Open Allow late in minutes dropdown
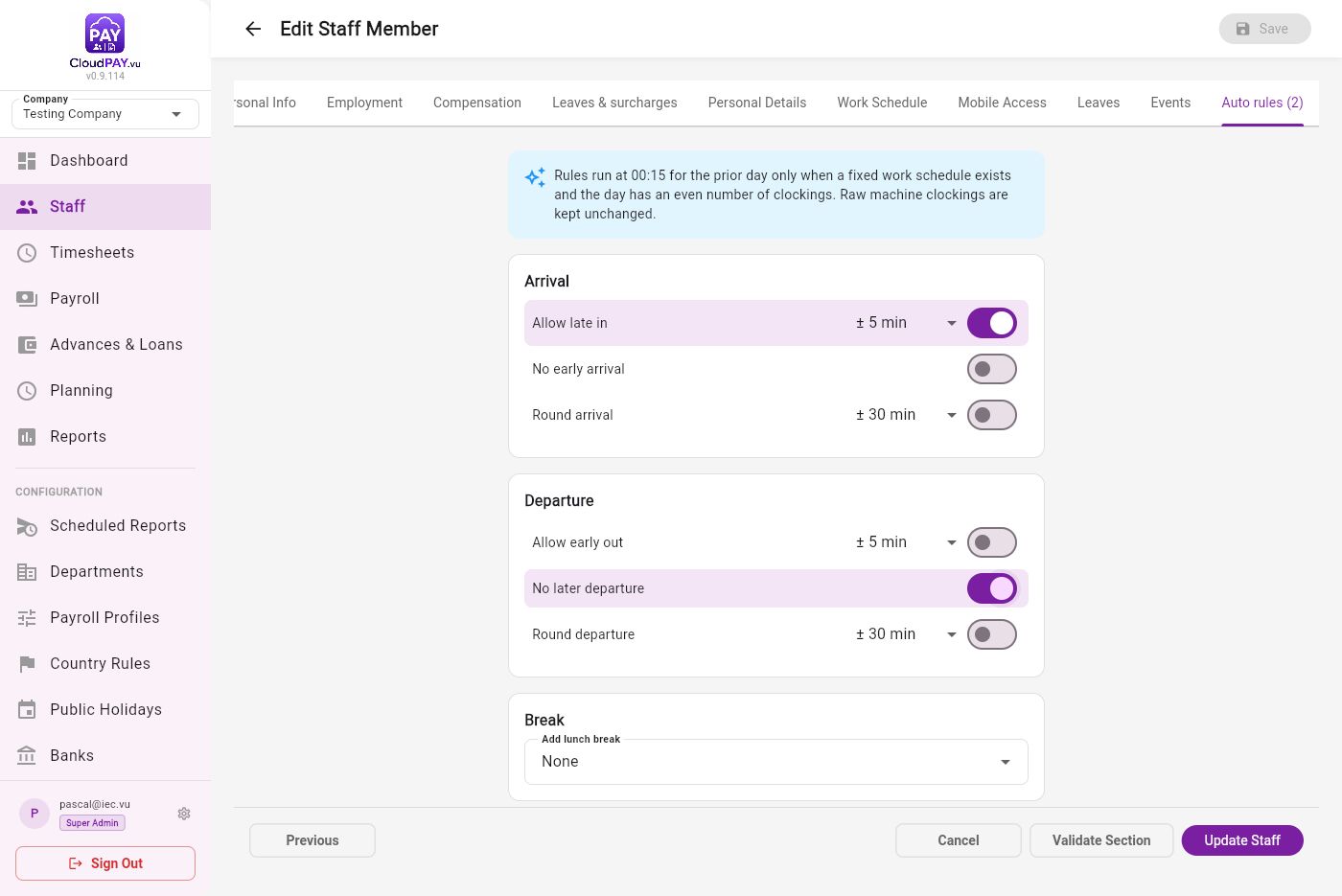1342x896 pixels. tap(906, 323)
